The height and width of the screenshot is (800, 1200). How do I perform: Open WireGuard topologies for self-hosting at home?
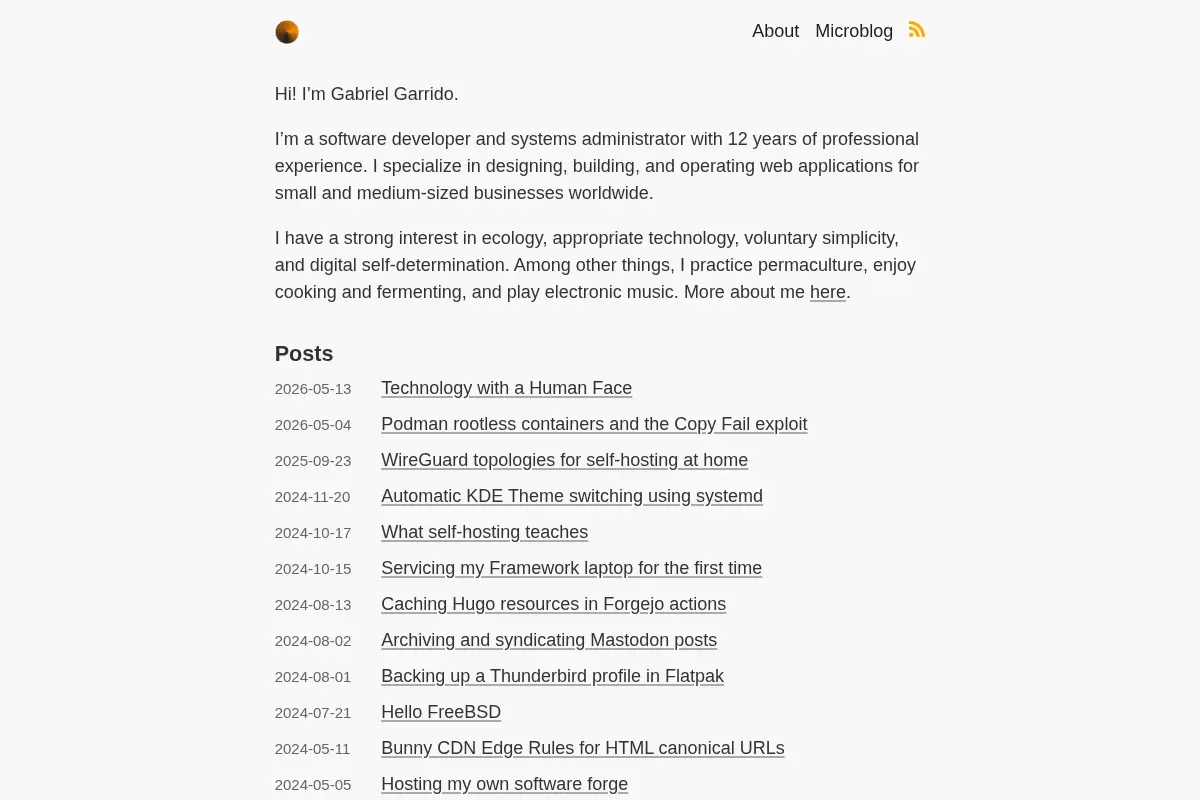point(564,460)
